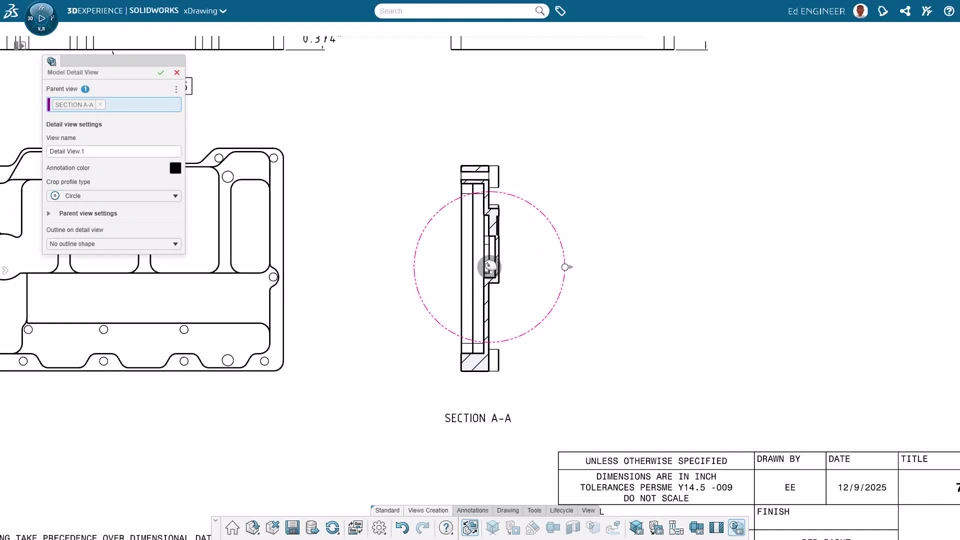Expand Parent view settings section
Screen dimensions: 960x540
pos(49,214)
